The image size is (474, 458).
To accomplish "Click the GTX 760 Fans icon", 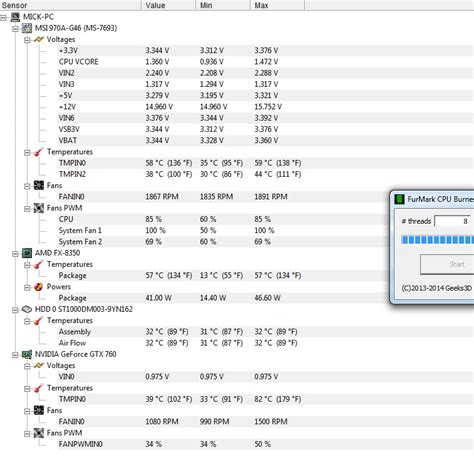I will click(39, 410).
